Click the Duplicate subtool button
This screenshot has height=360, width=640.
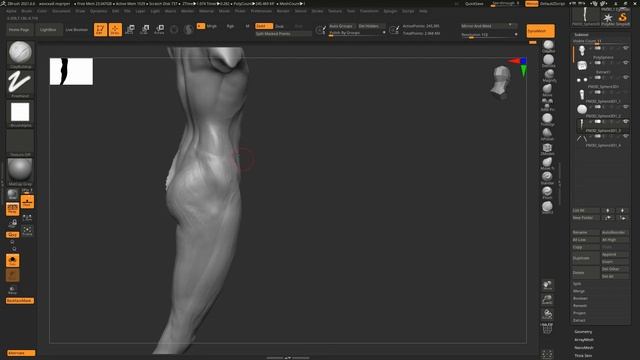point(586,258)
